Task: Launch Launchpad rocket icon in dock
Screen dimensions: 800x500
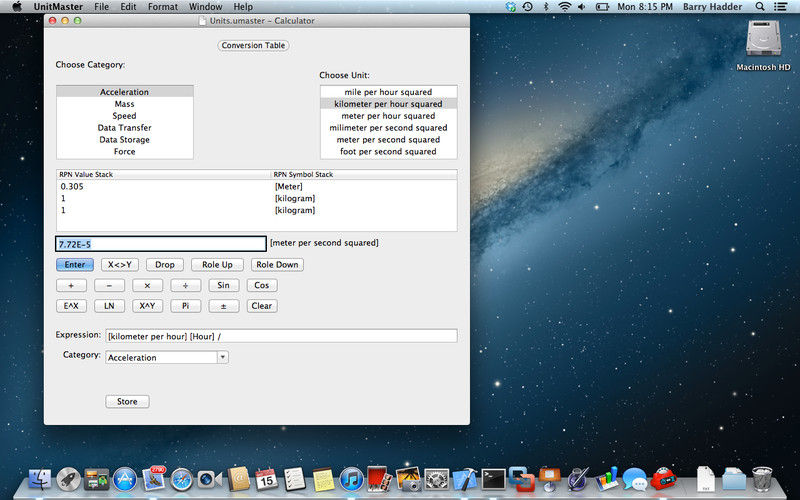Action: [68, 480]
